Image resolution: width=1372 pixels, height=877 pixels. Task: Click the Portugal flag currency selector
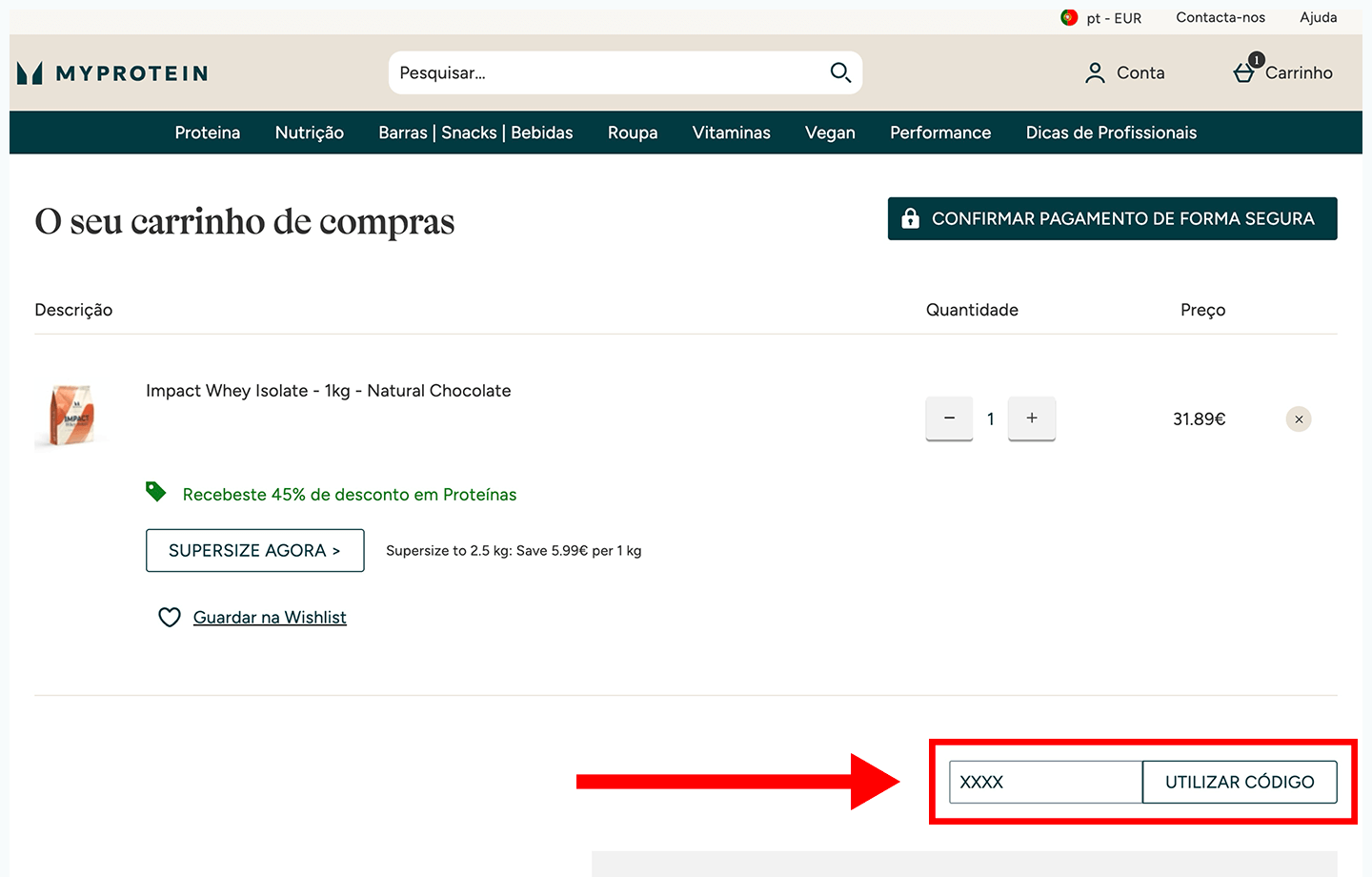pyautogui.click(x=1069, y=18)
